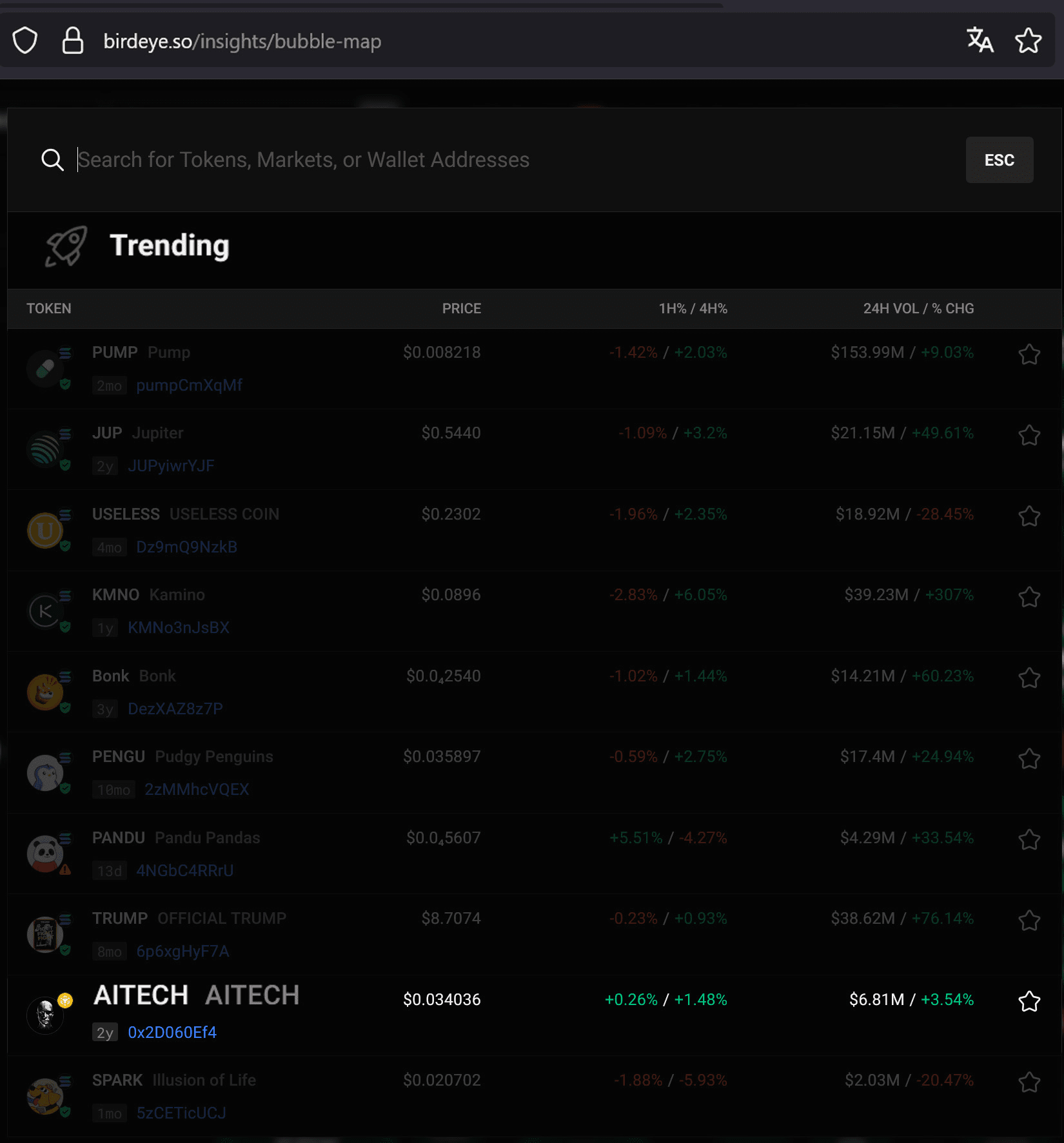Click the 13d age tag on PANDU

tap(110, 871)
